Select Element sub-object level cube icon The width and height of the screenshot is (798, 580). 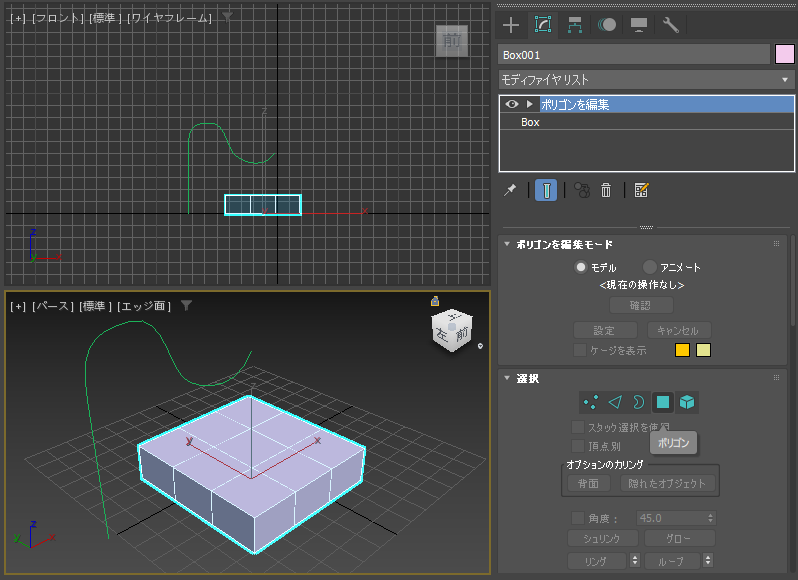coord(687,402)
